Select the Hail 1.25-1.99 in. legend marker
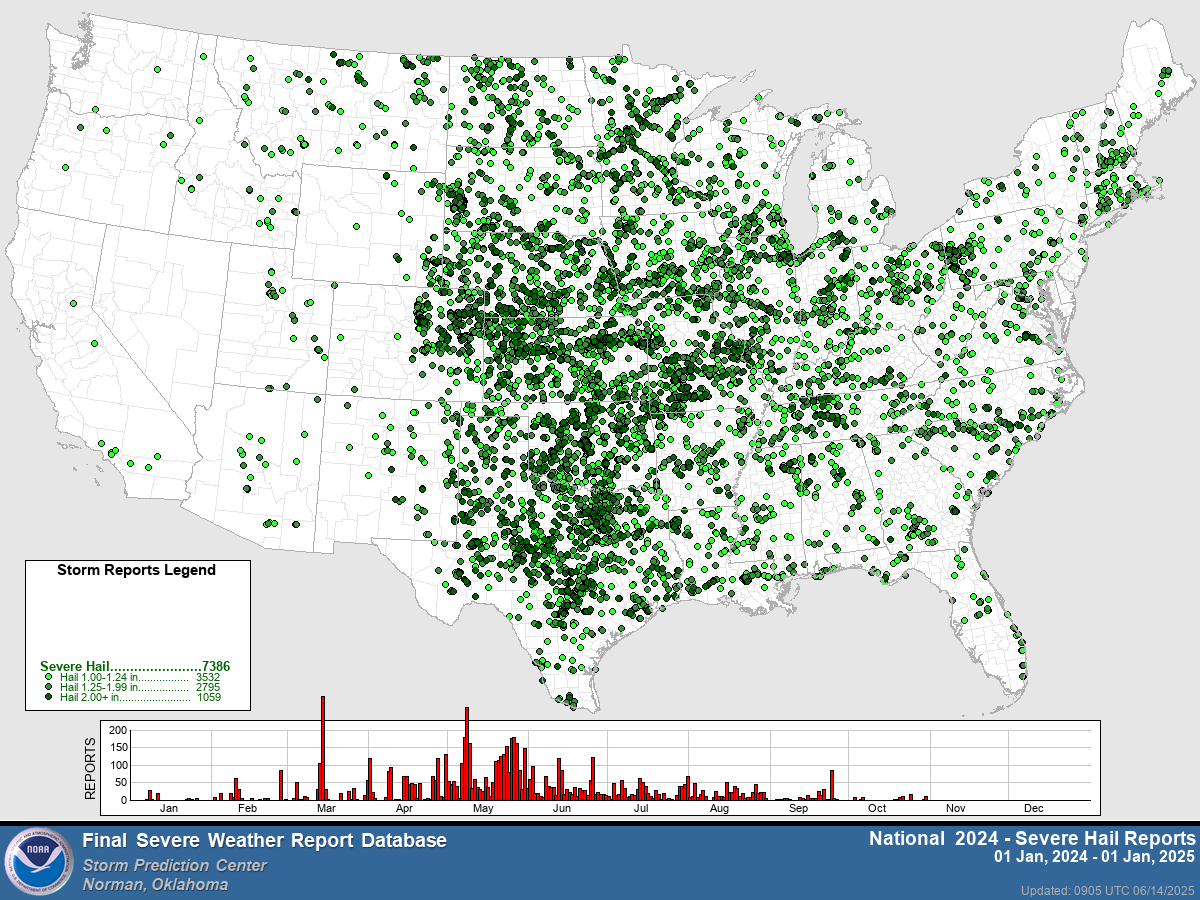1200x900 pixels. click(x=48, y=688)
